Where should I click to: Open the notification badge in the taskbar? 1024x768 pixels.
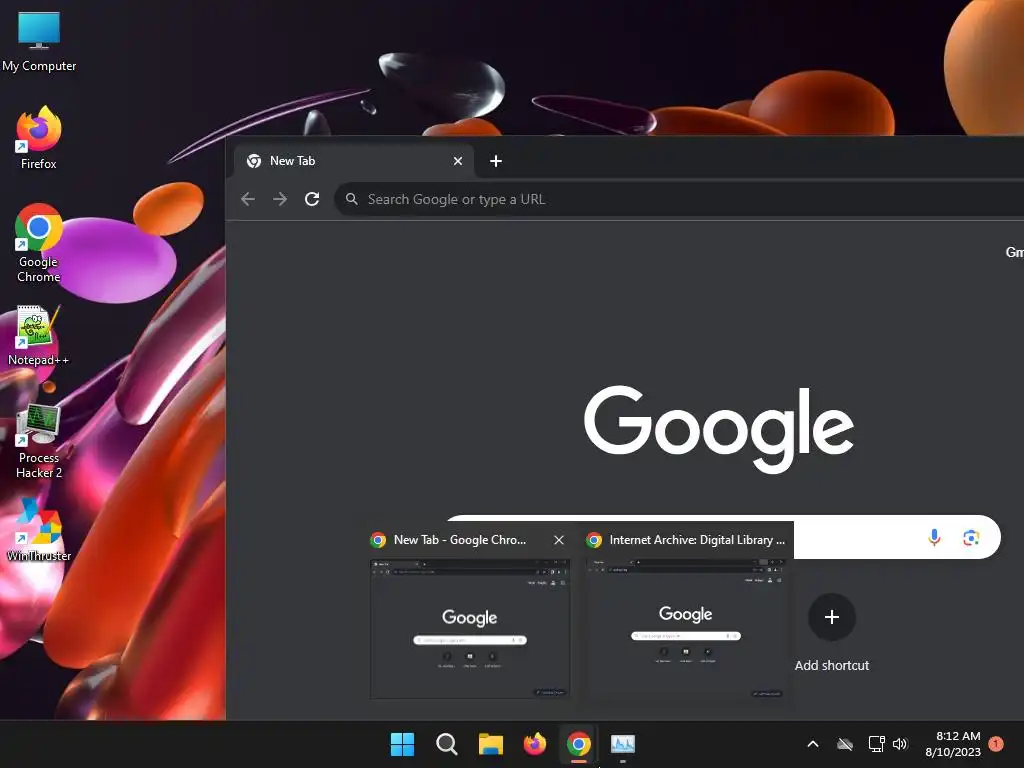pos(996,744)
